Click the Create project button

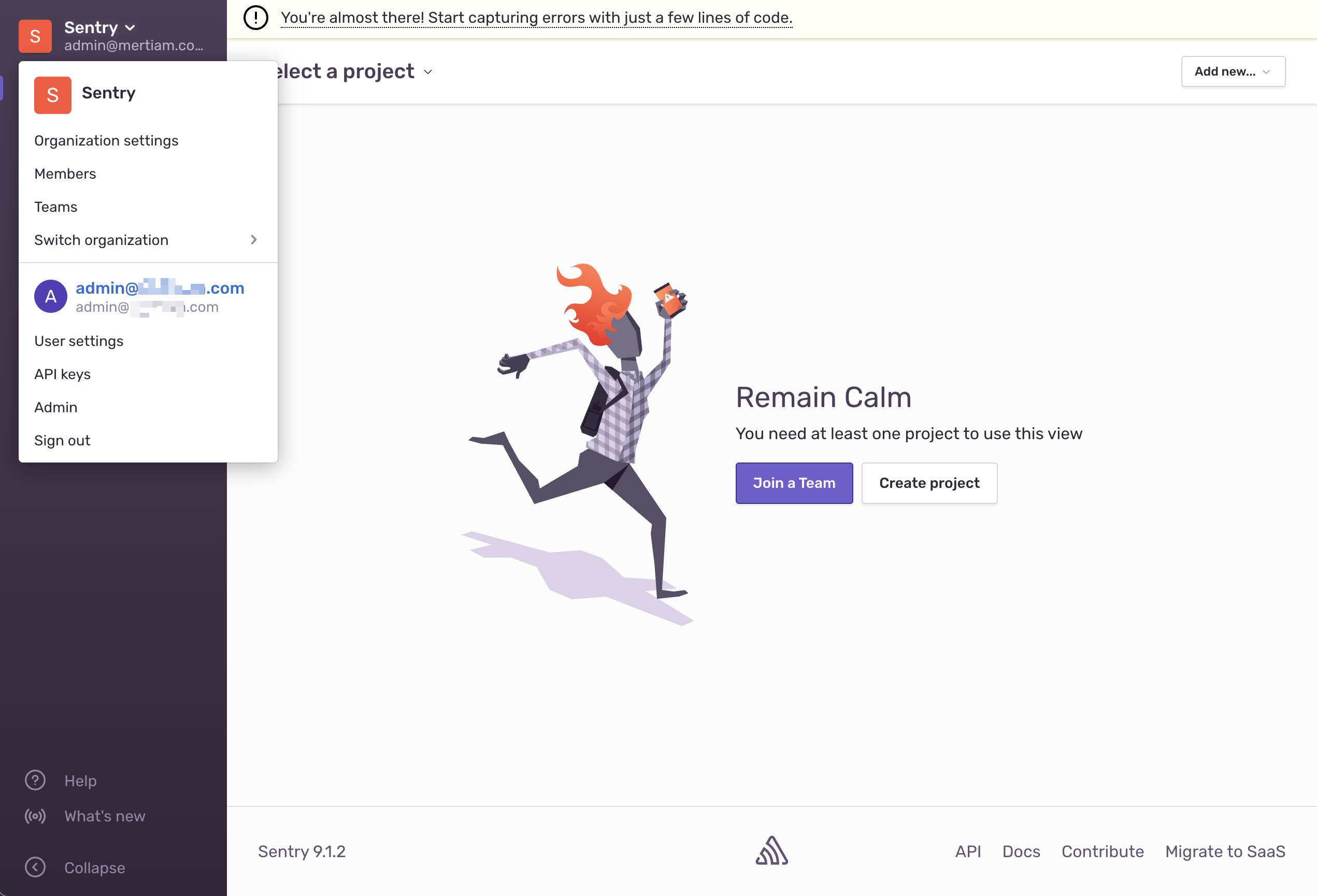coord(929,483)
